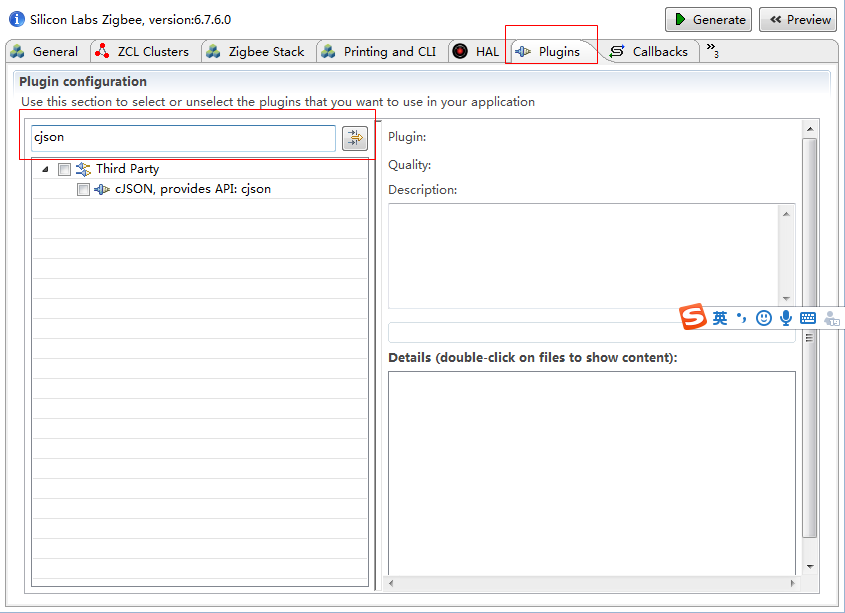Click right panel scrollbar up arrow
845x613 pixels.
pos(810,129)
